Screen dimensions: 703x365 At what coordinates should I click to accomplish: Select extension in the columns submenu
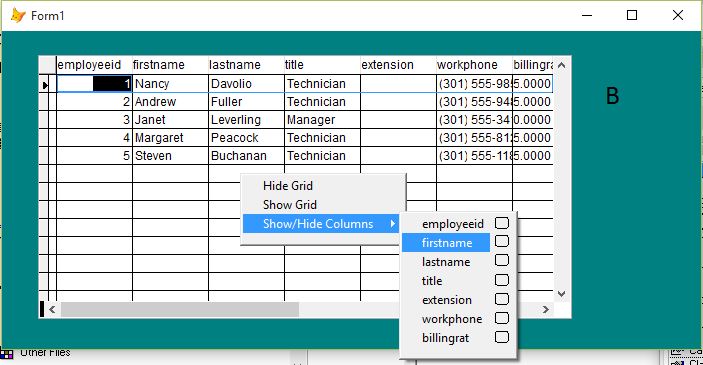[x=447, y=300]
